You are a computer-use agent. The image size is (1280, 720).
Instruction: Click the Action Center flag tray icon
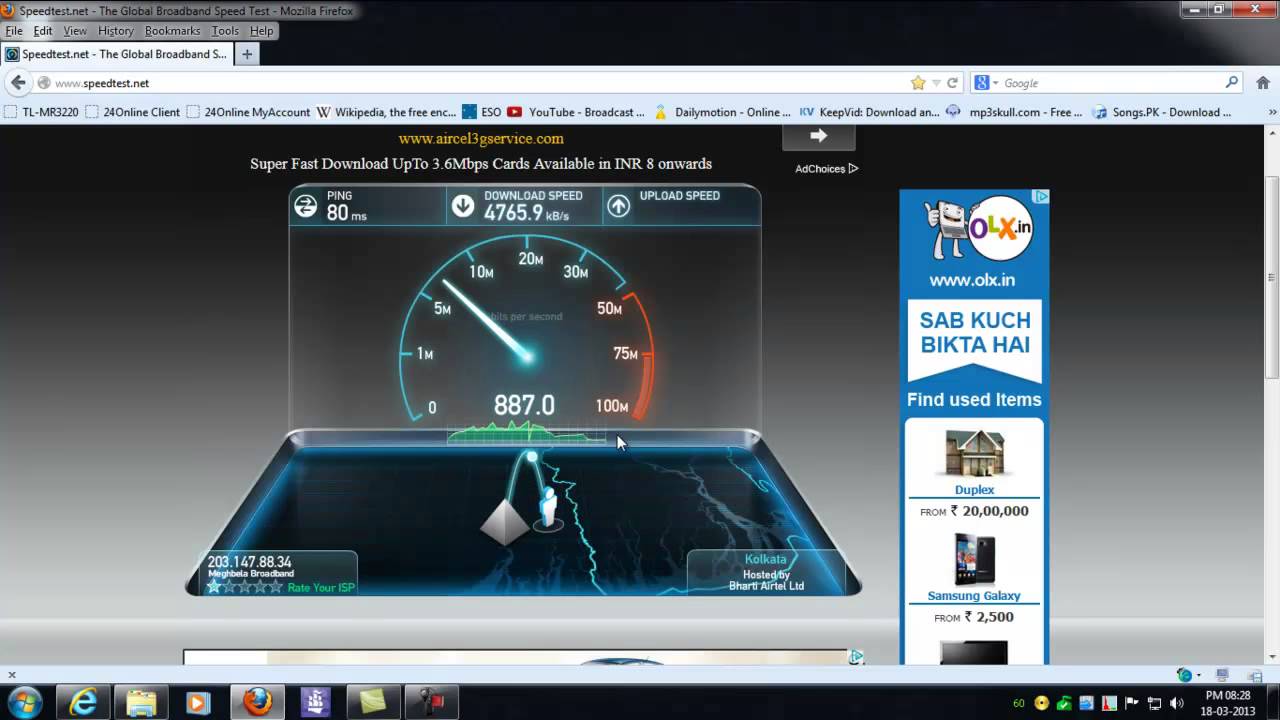[1132, 703]
